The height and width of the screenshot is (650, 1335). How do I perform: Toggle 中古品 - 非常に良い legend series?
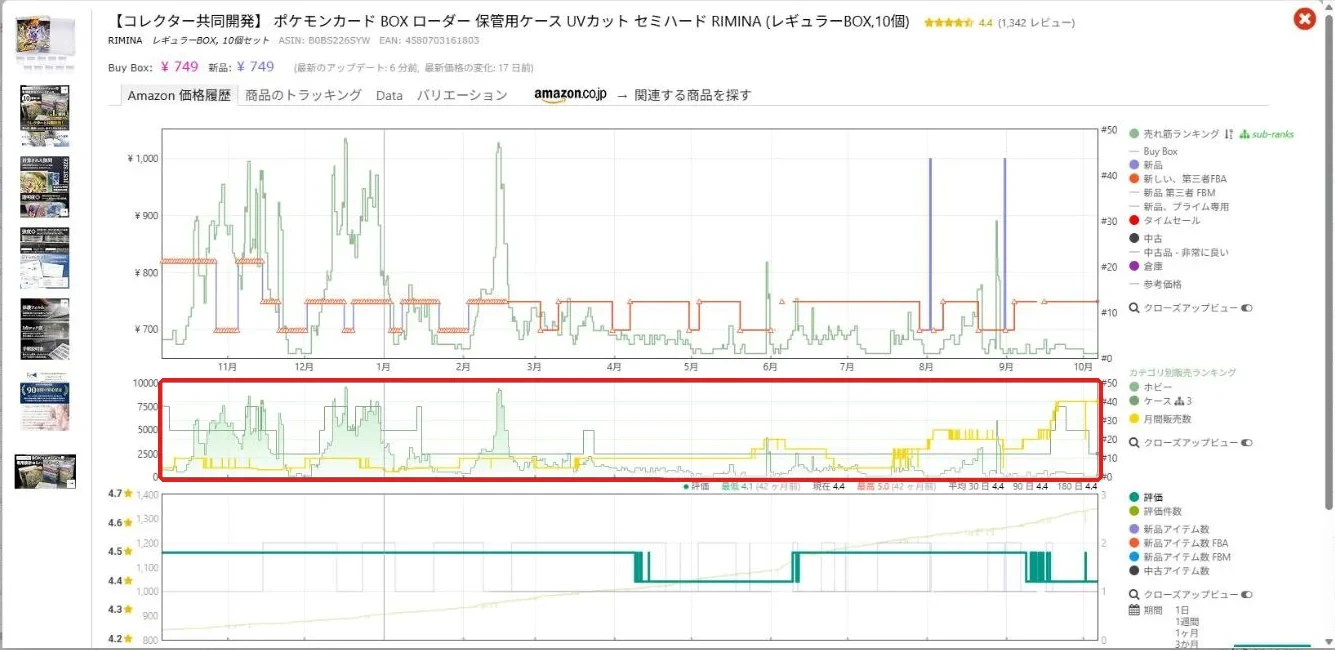coord(1179,253)
